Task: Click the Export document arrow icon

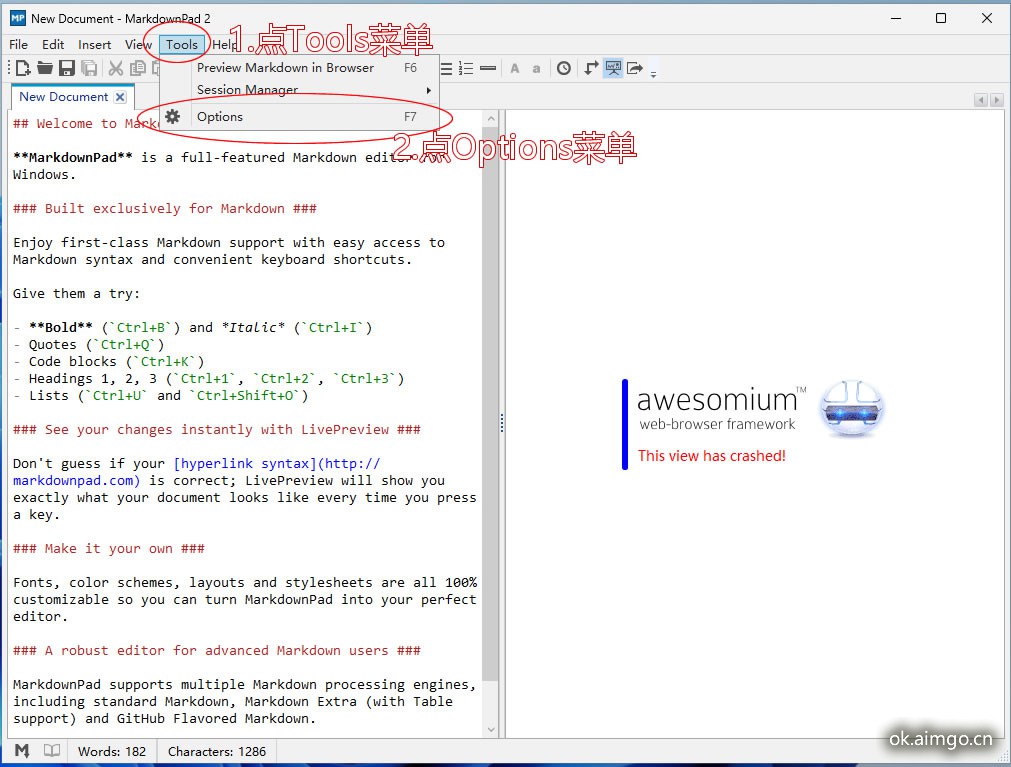Action: 634,68
